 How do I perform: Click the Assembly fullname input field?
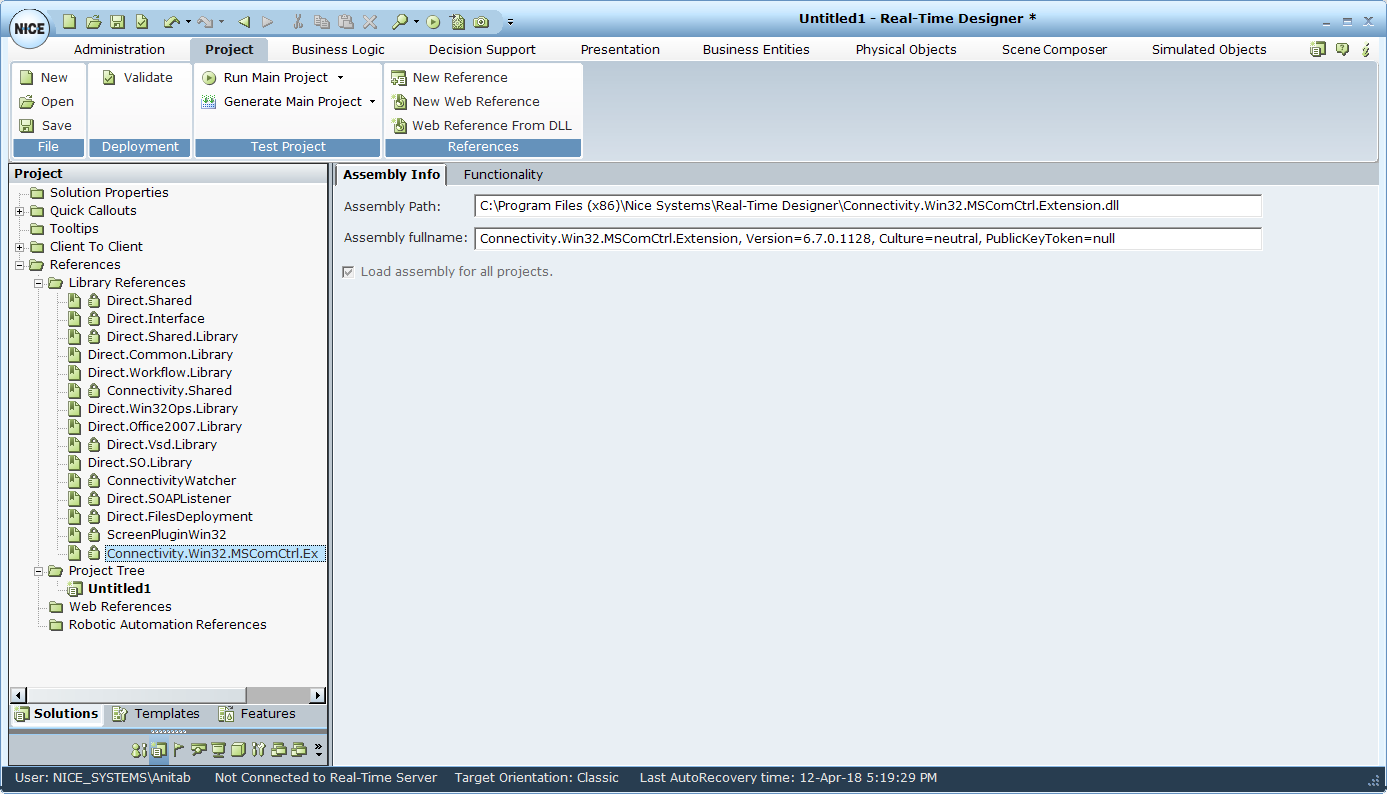pos(868,239)
